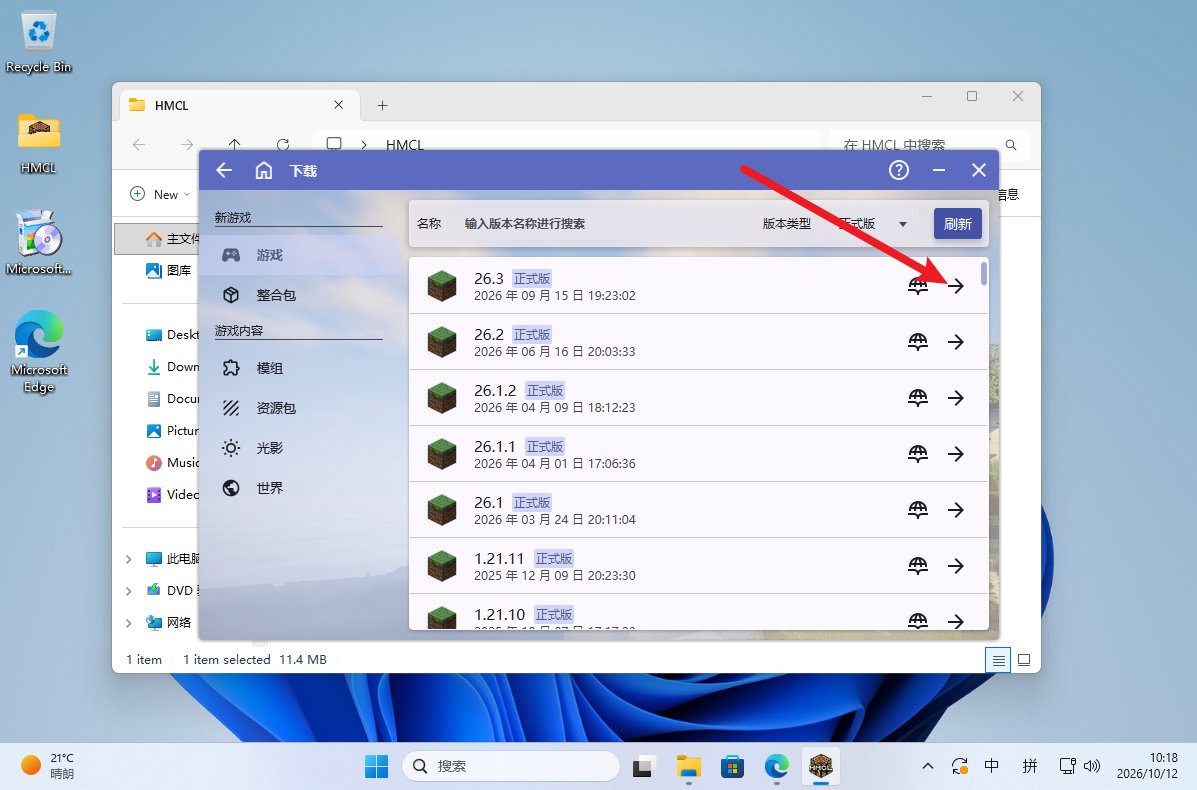Focus the version name search field
The width and height of the screenshot is (1197, 790).
(x=603, y=224)
